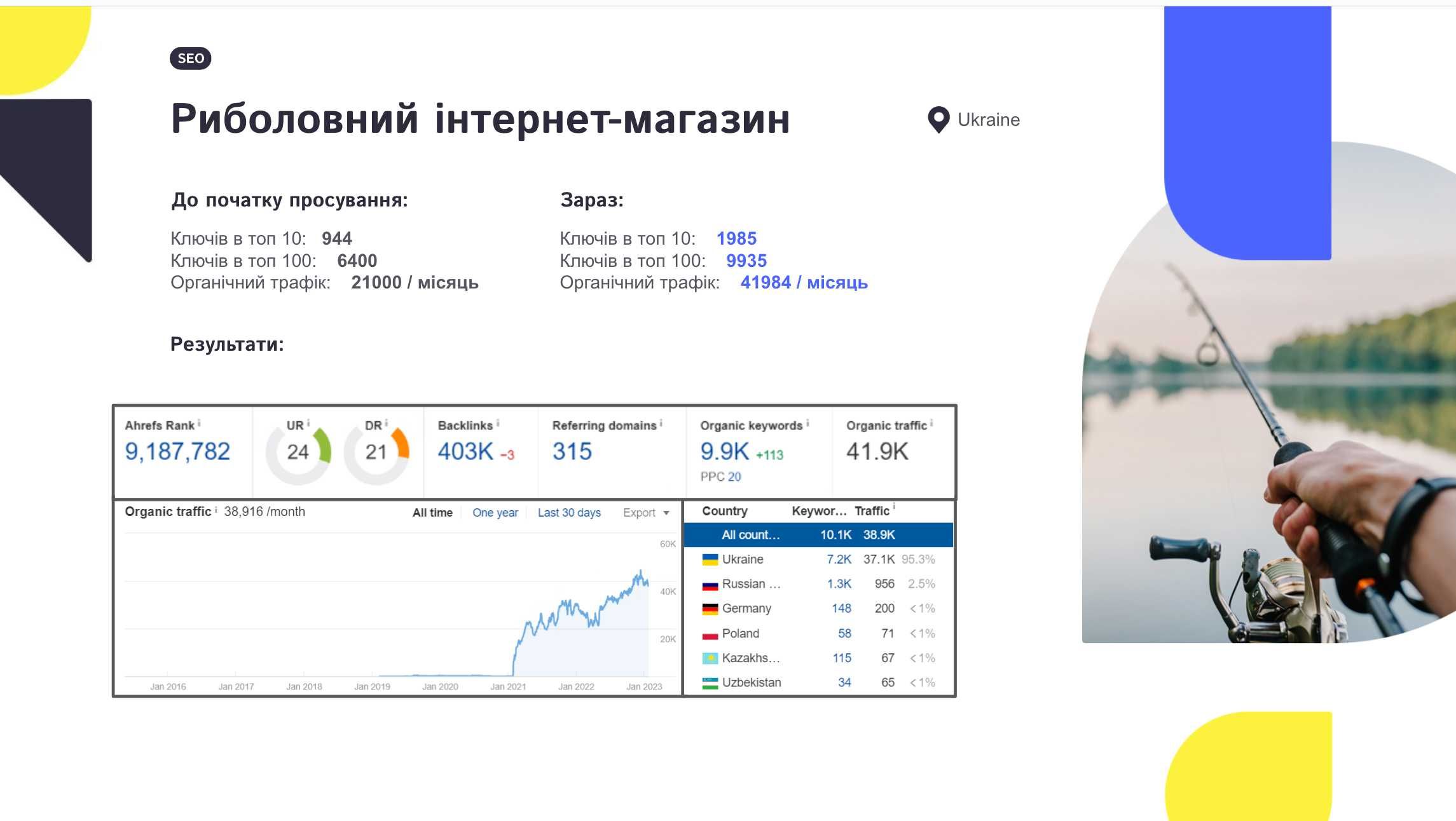Click the Ukraine flag icon
This screenshot has width=1456, height=821.
tap(710, 560)
